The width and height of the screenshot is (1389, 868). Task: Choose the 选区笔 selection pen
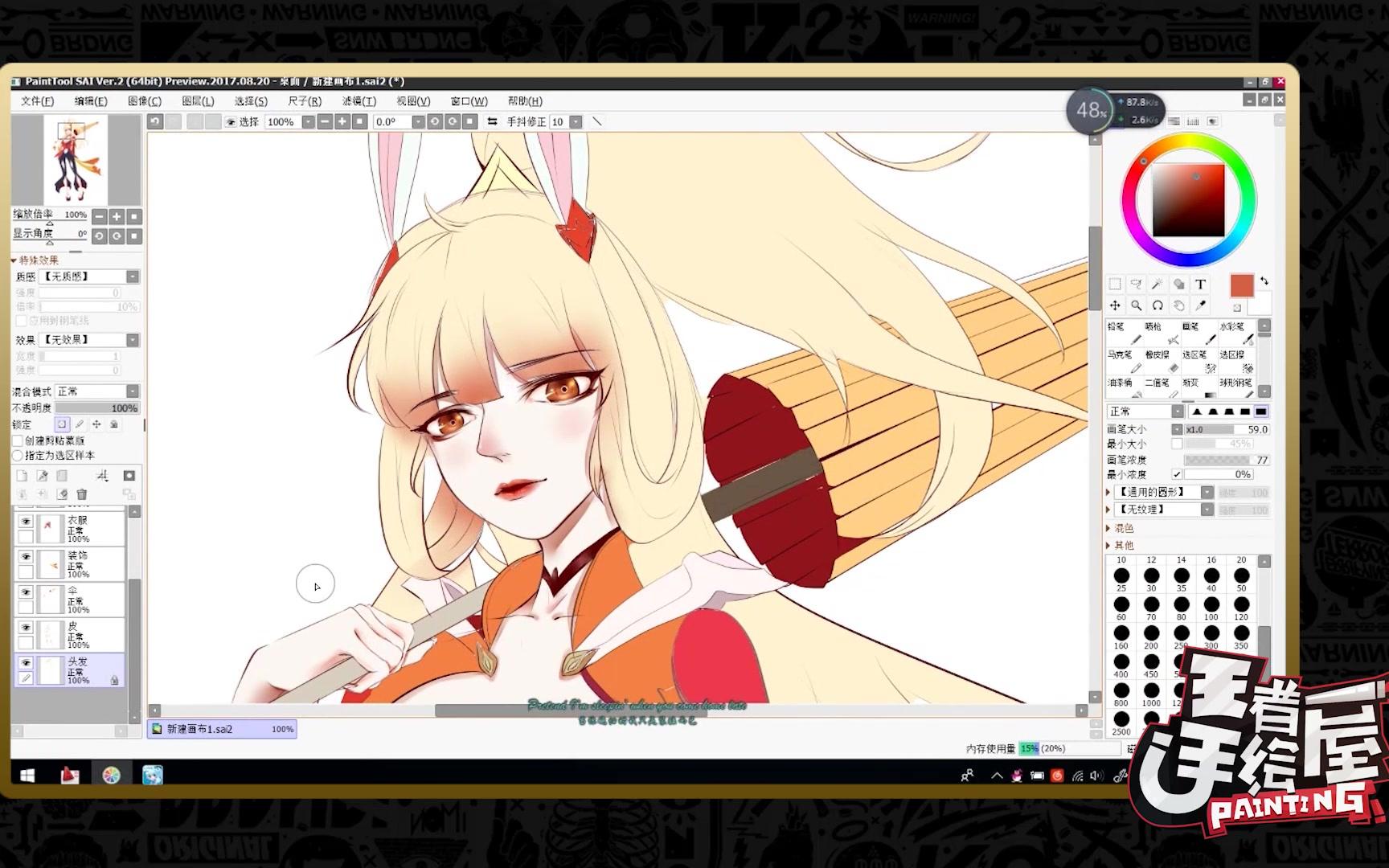coord(1198,361)
